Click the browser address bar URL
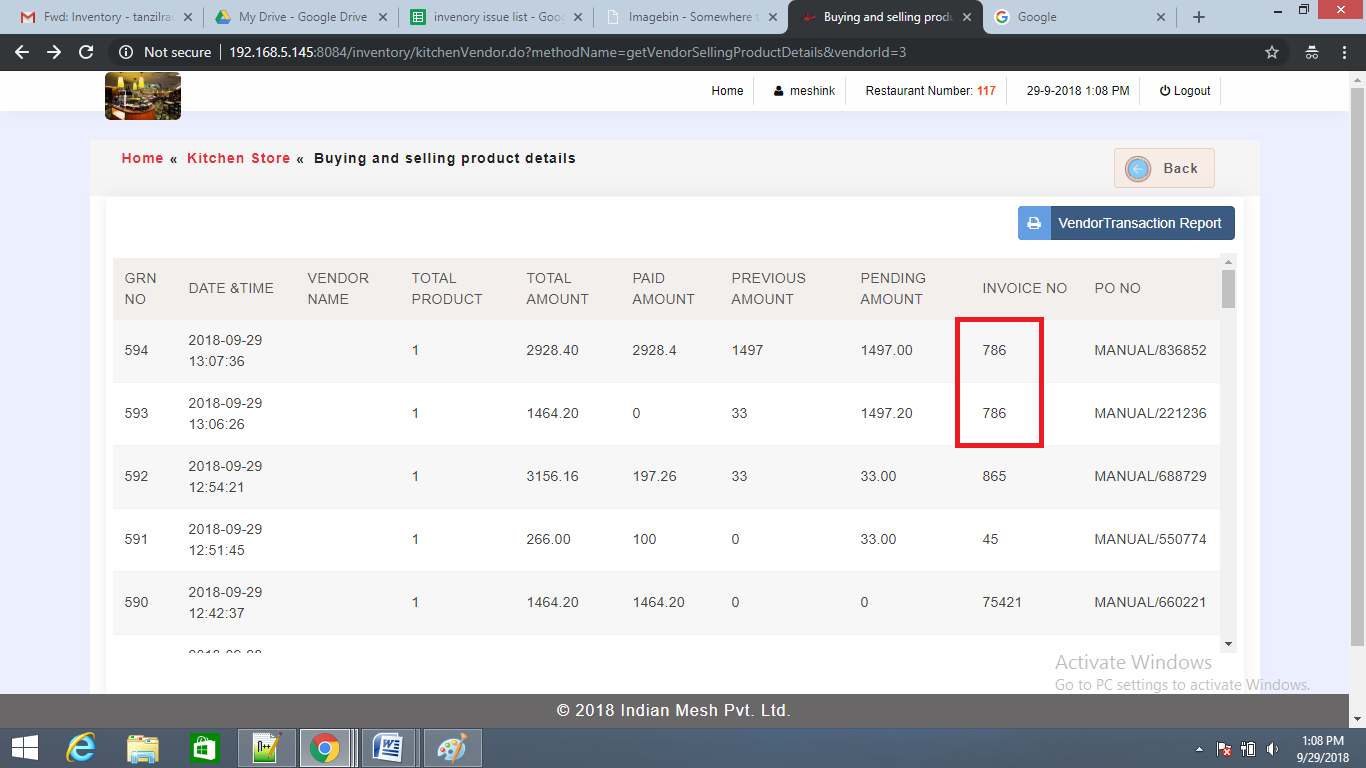This screenshot has width=1366, height=768. pos(567,52)
